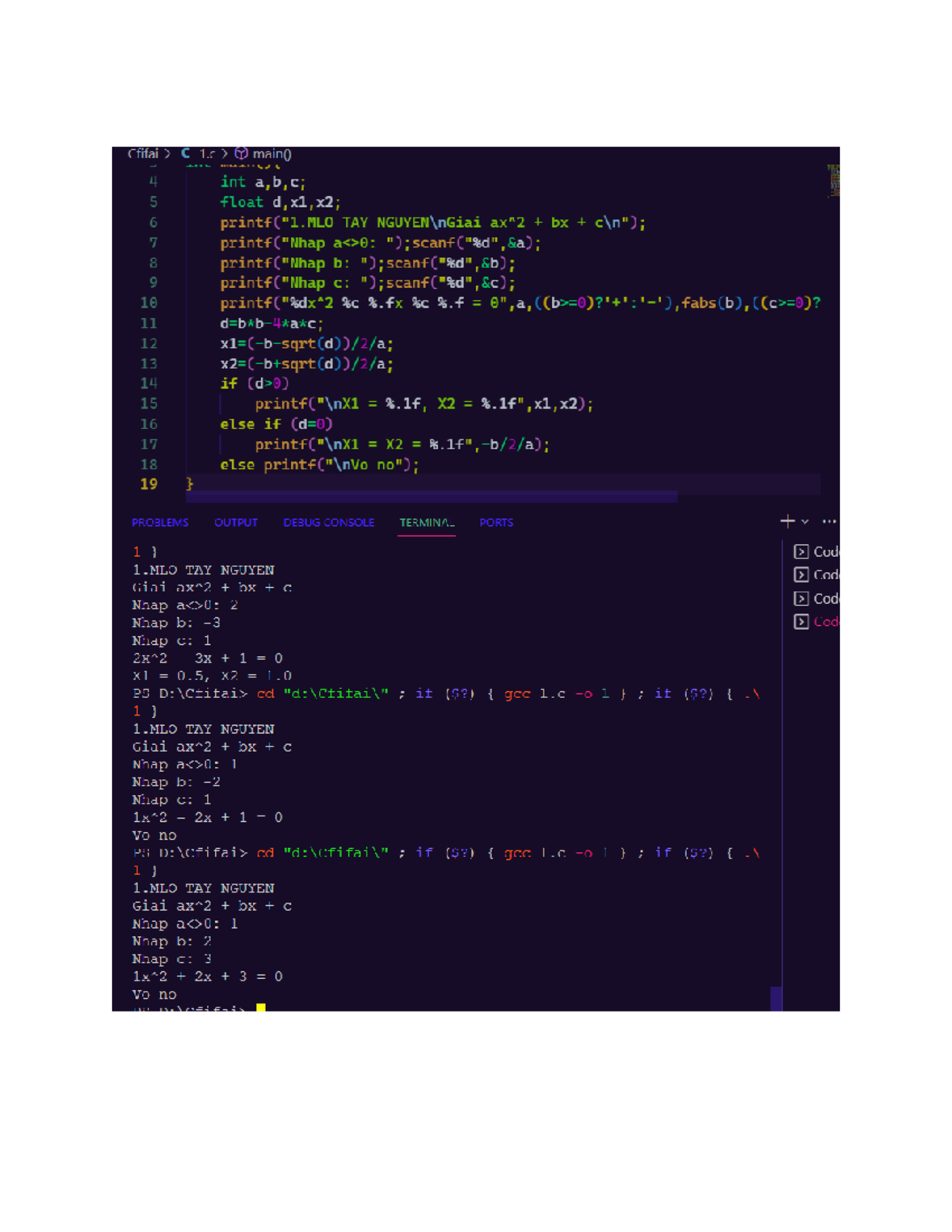This screenshot has width=952, height=1232.
Task: Select the second Code terminal instance
Action: pos(816,574)
